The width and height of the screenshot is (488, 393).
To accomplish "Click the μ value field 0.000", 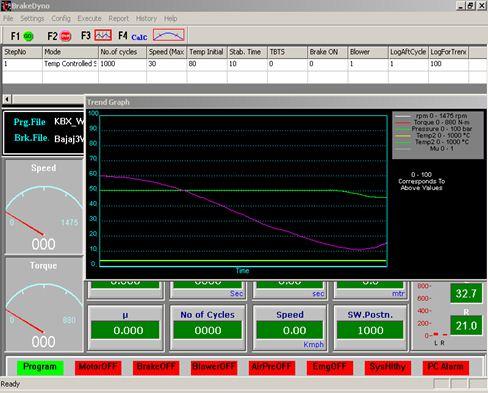I will [125, 330].
